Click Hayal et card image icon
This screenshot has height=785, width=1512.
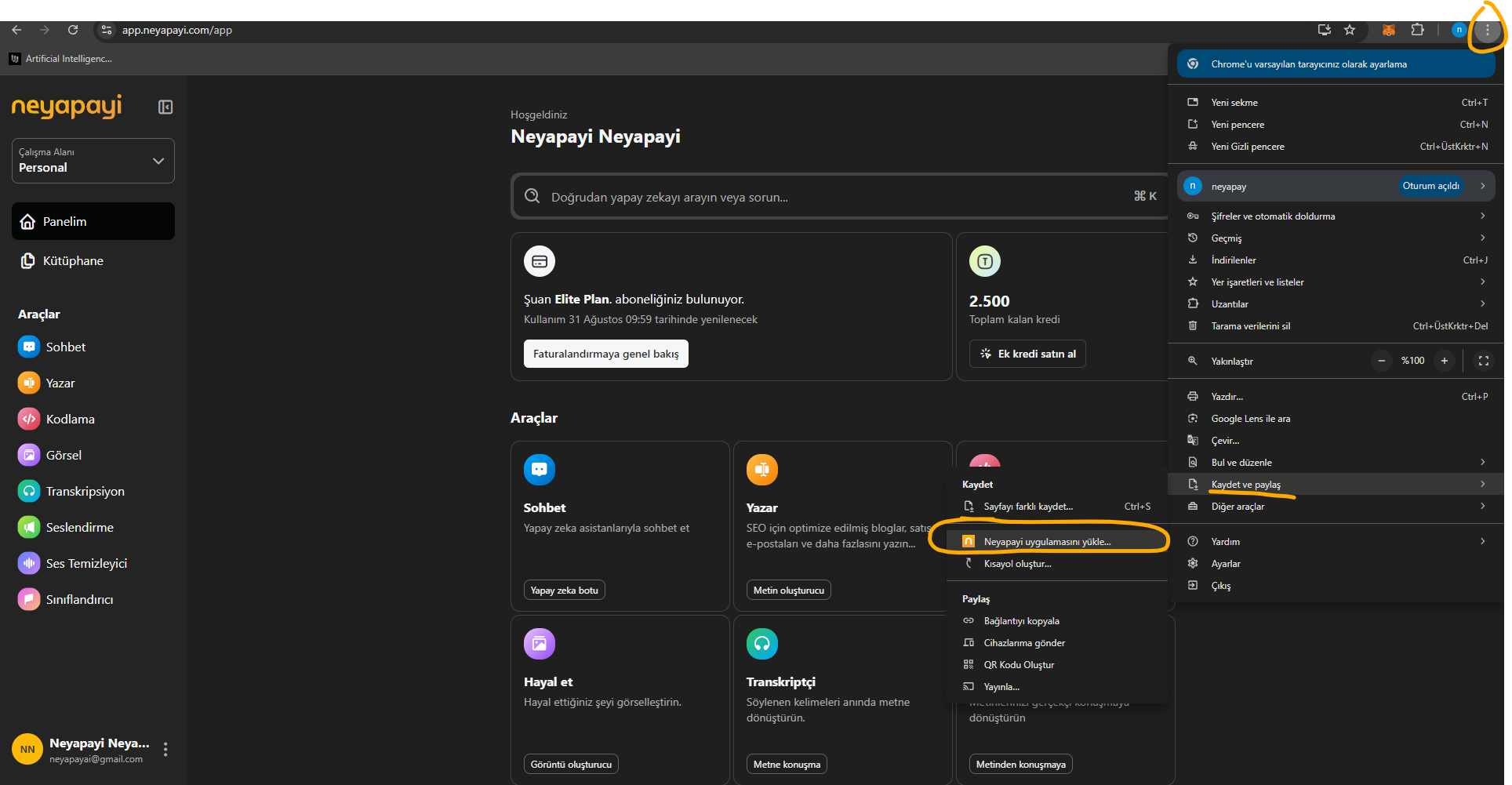[x=540, y=644]
